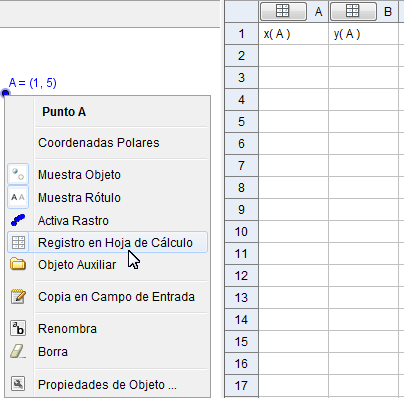
Task: Select spreadsheet cell containing x( A )
Action: (294, 34)
